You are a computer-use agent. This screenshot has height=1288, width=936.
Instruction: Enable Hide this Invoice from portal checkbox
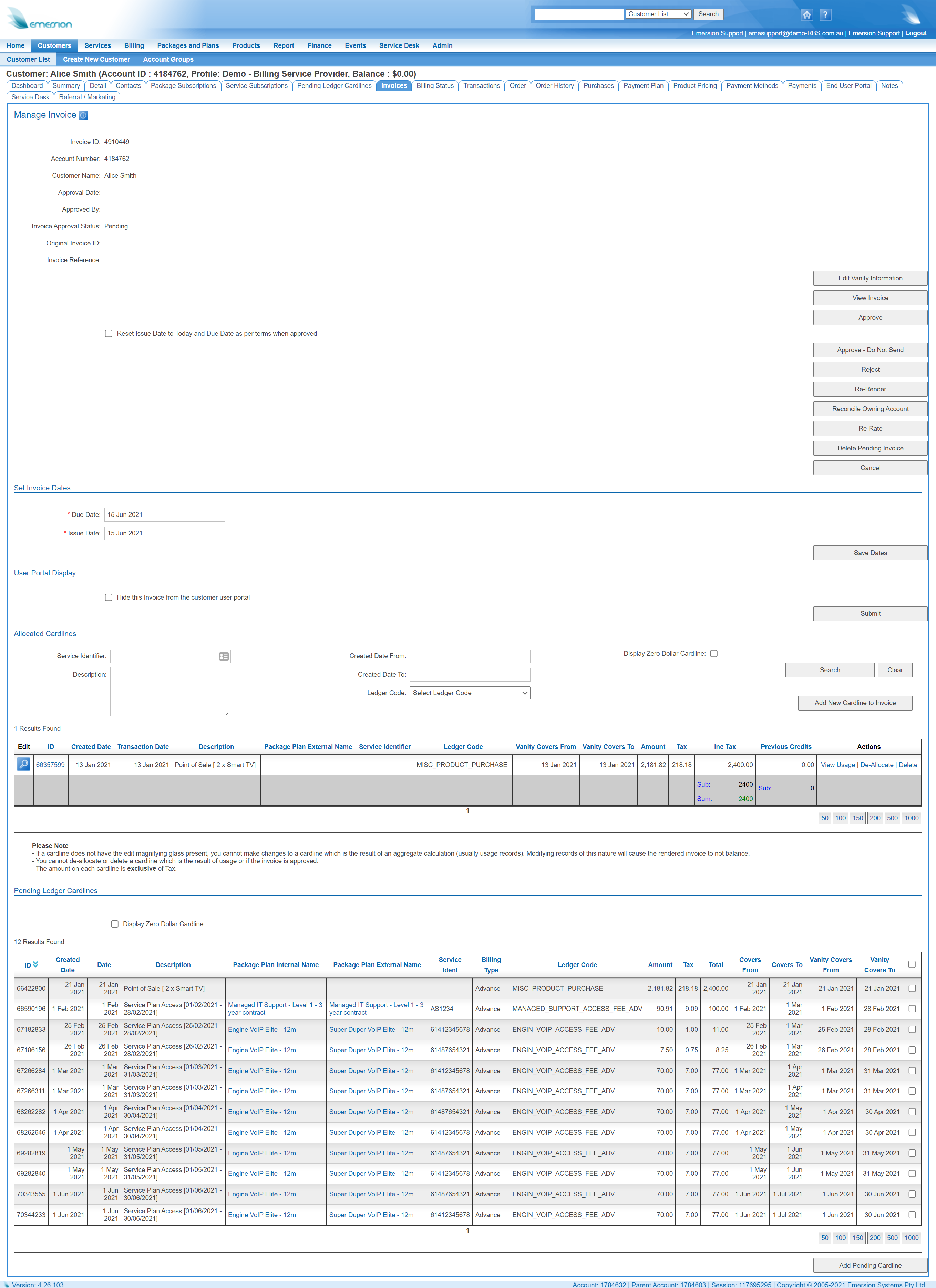point(109,597)
